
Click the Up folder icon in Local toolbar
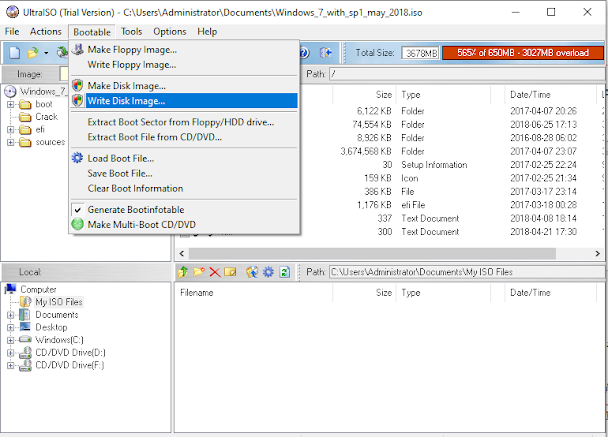[183, 272]
